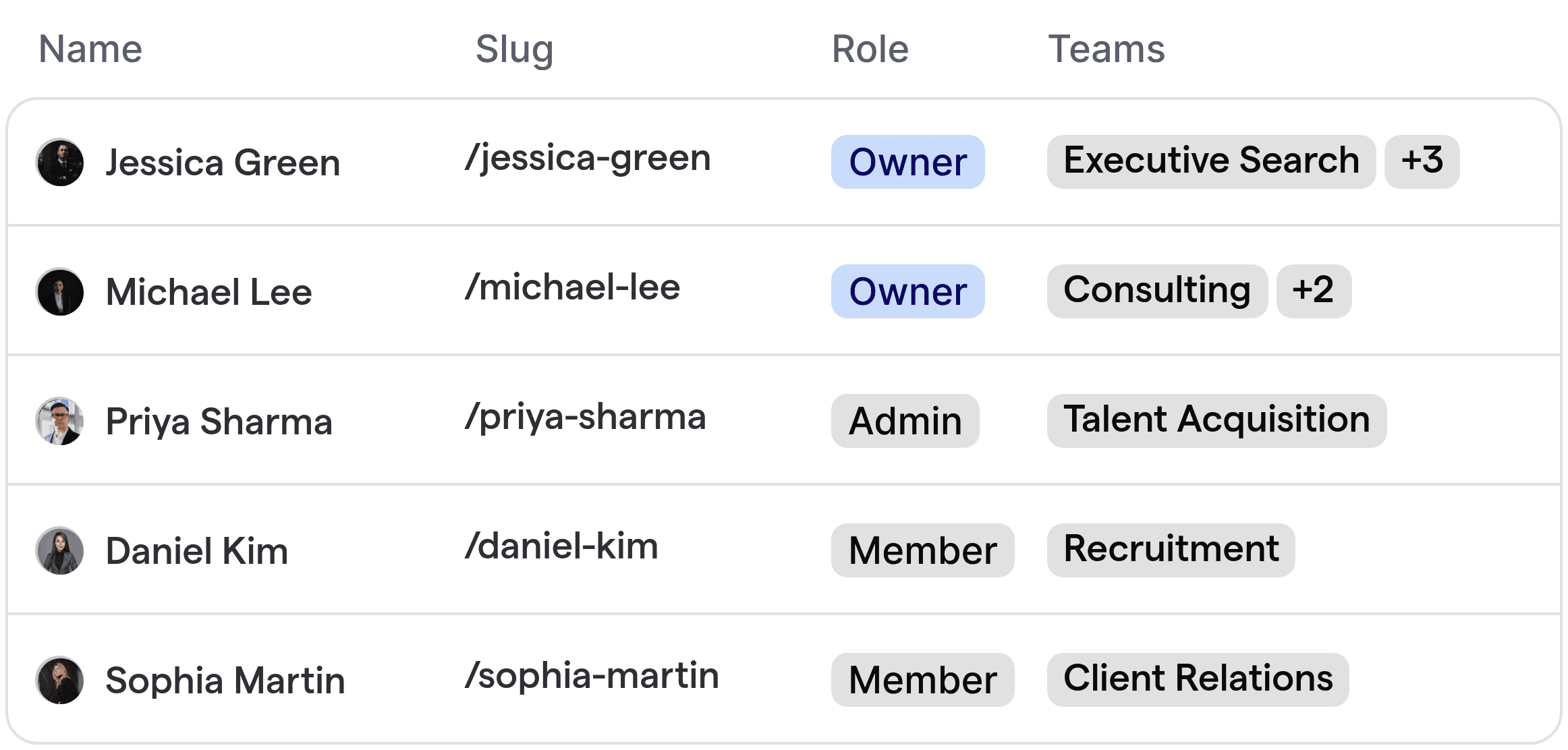Select the Executive Search team tag
This screenshot has width=1568, height=750.
[x=1210, y=161]
